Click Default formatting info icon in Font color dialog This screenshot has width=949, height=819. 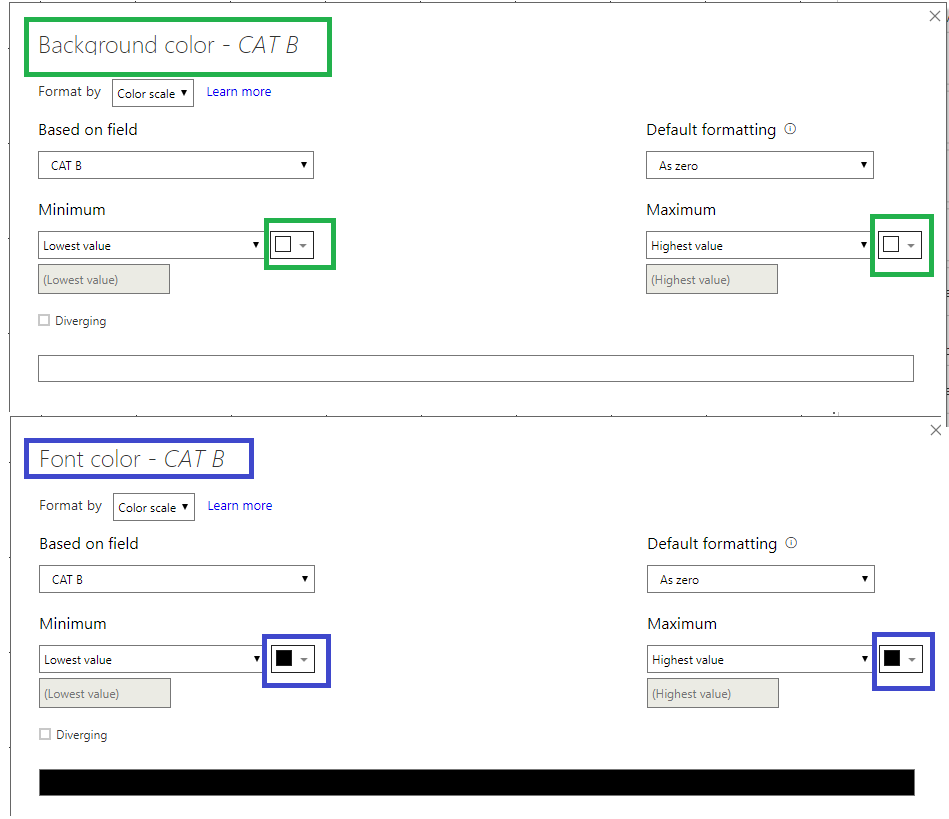[792, 543]
